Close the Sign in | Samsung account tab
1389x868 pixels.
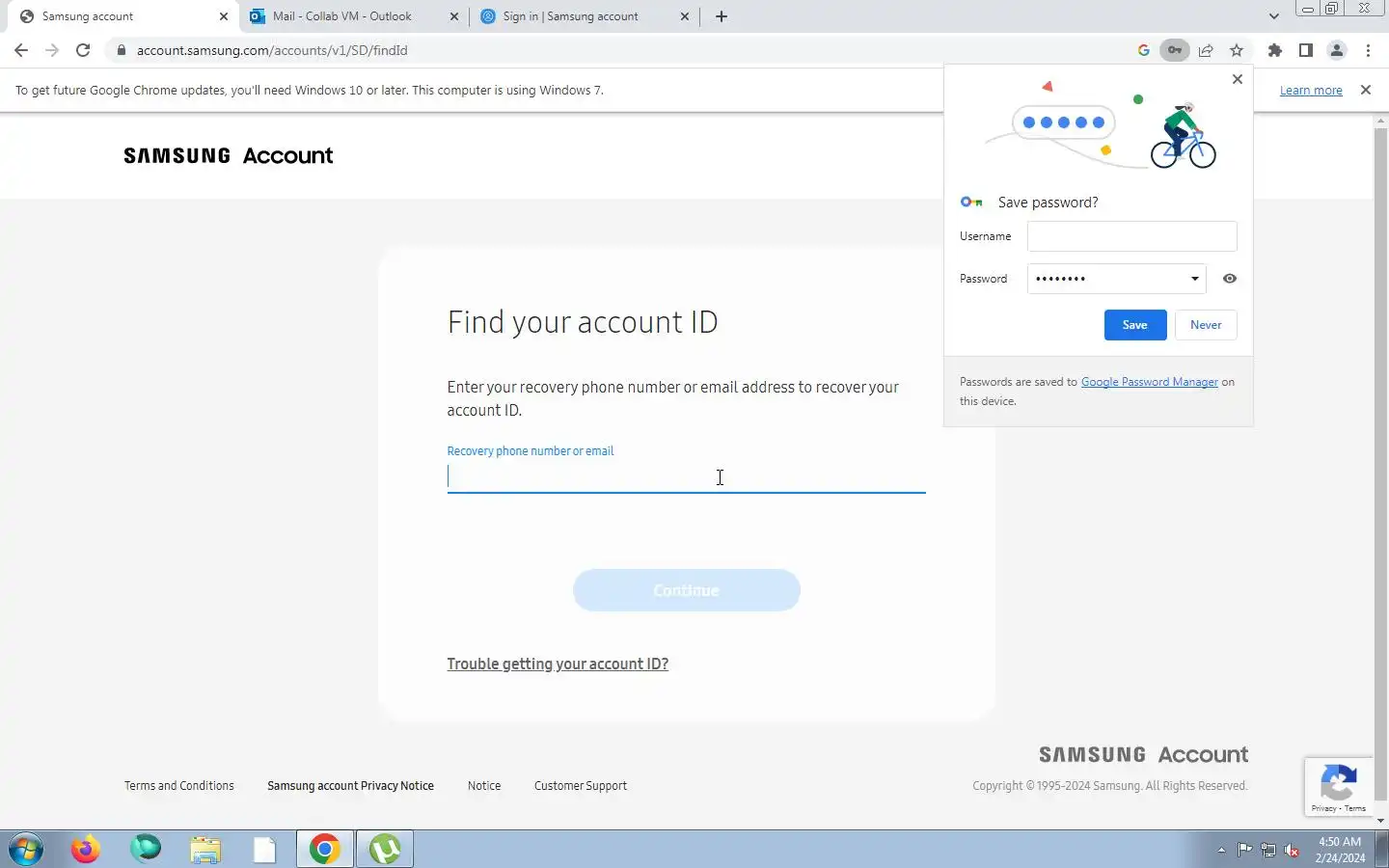coord(685,16)
